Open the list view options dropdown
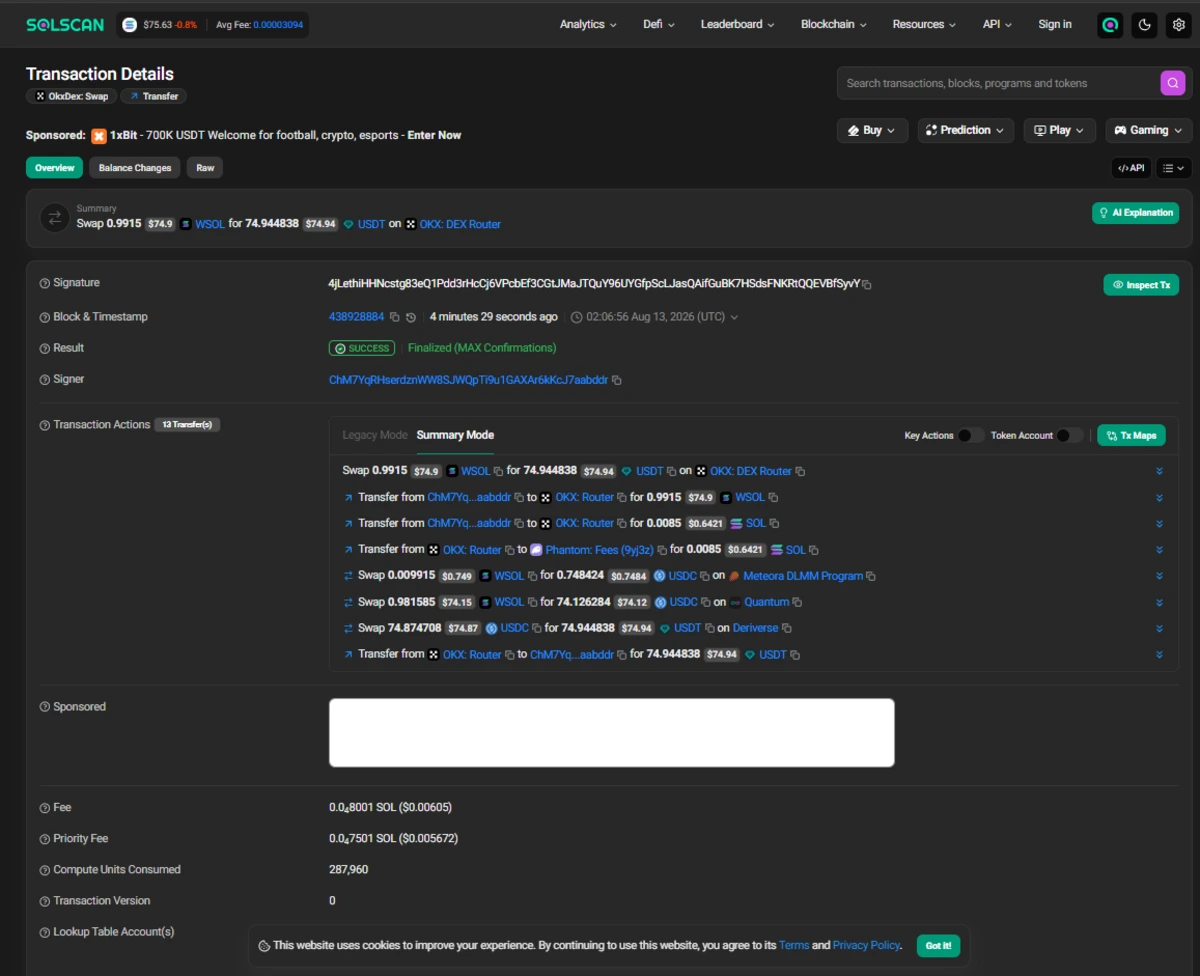 (1174, 168)
